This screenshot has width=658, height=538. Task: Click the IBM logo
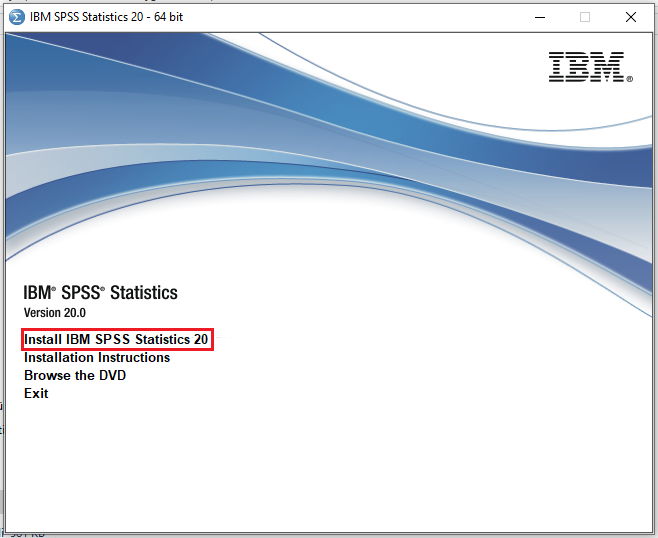(x=586, y=67)
